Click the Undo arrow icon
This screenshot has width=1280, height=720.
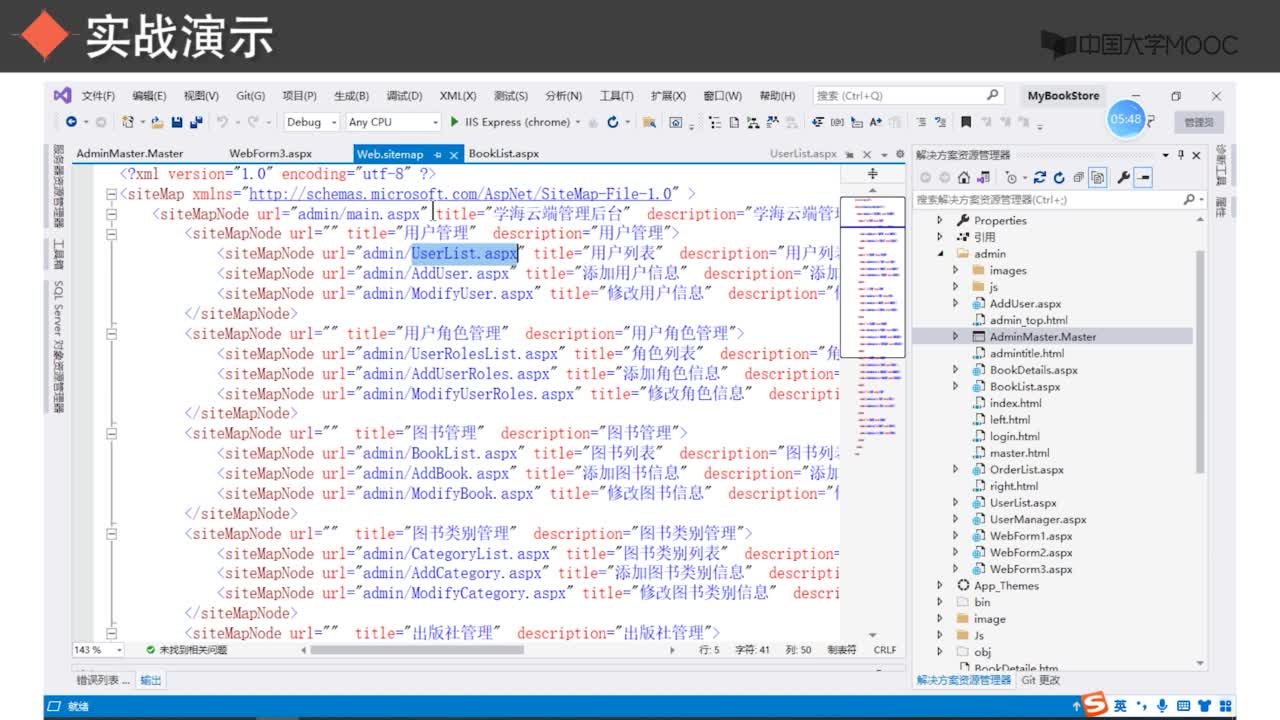222,122
